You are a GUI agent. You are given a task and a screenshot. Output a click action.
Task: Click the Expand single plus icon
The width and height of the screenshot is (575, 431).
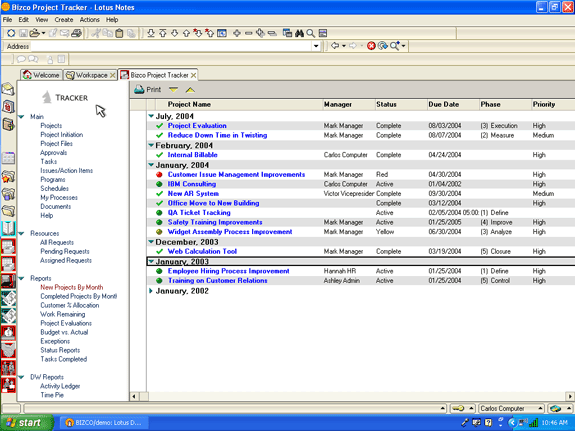click(237, 33)
